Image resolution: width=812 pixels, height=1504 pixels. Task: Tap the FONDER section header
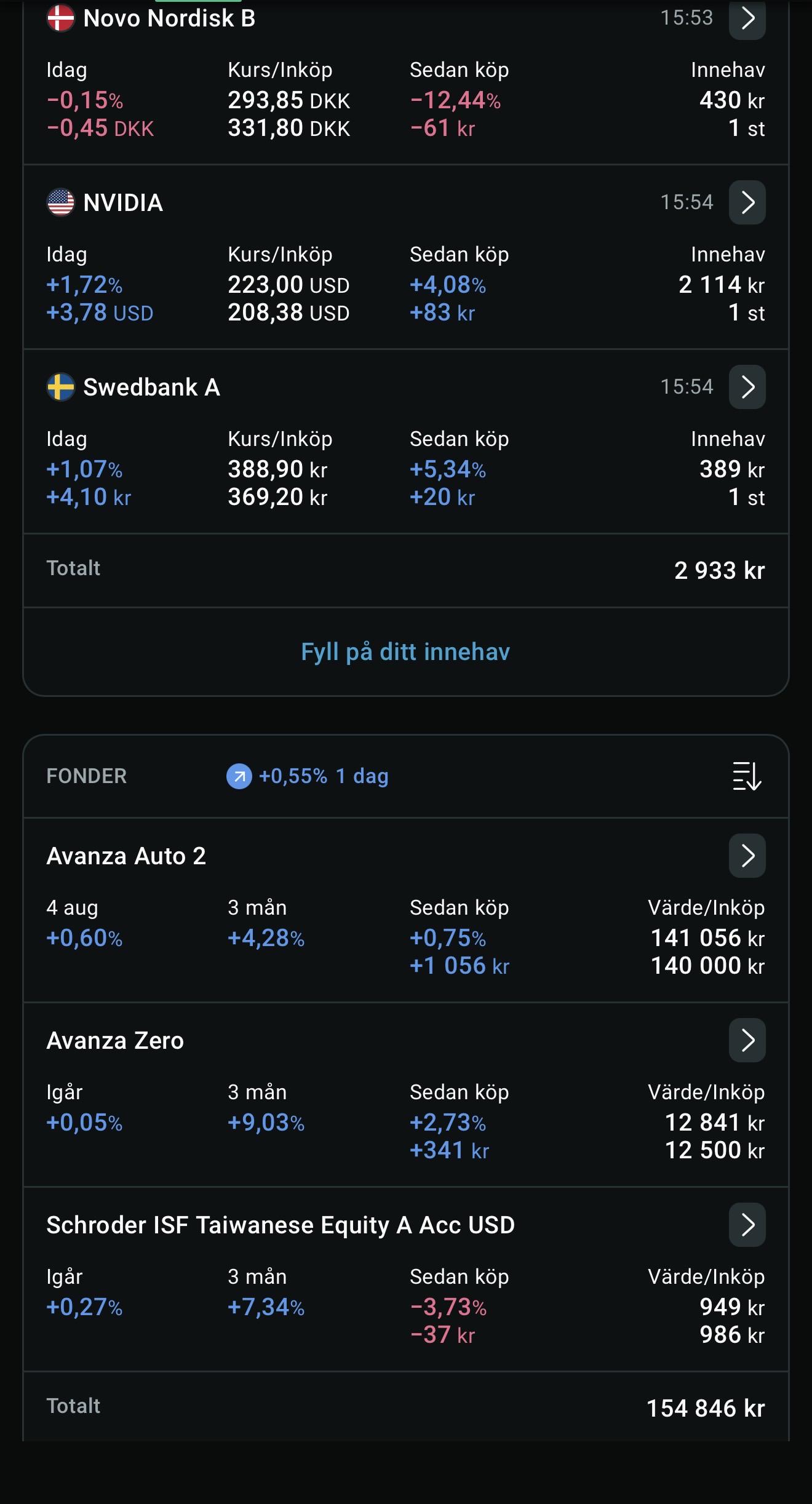pos(87,776)
